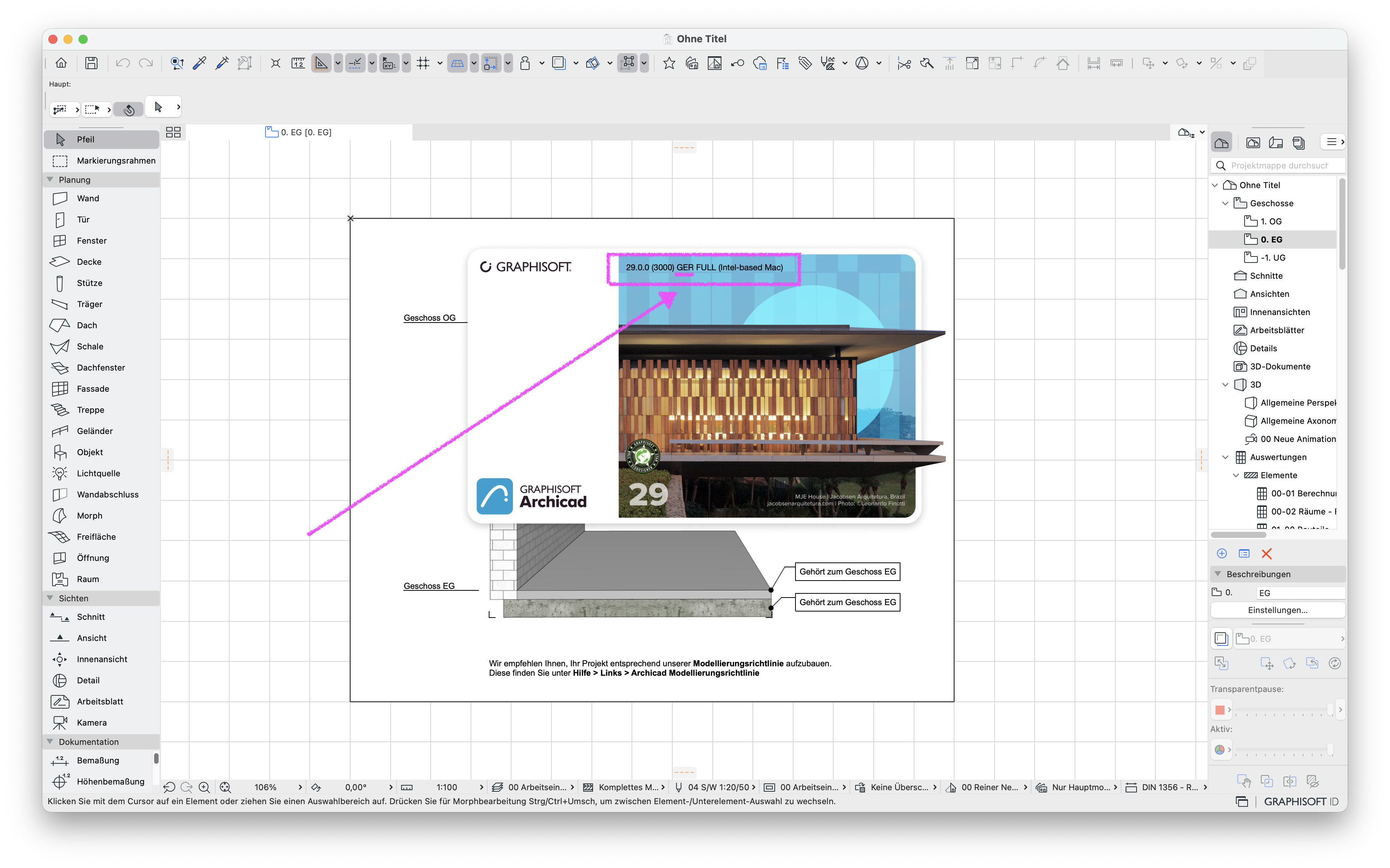Open the tab overview grid icon
Viewport: 1390px width, 868px height.
(173, 133)
